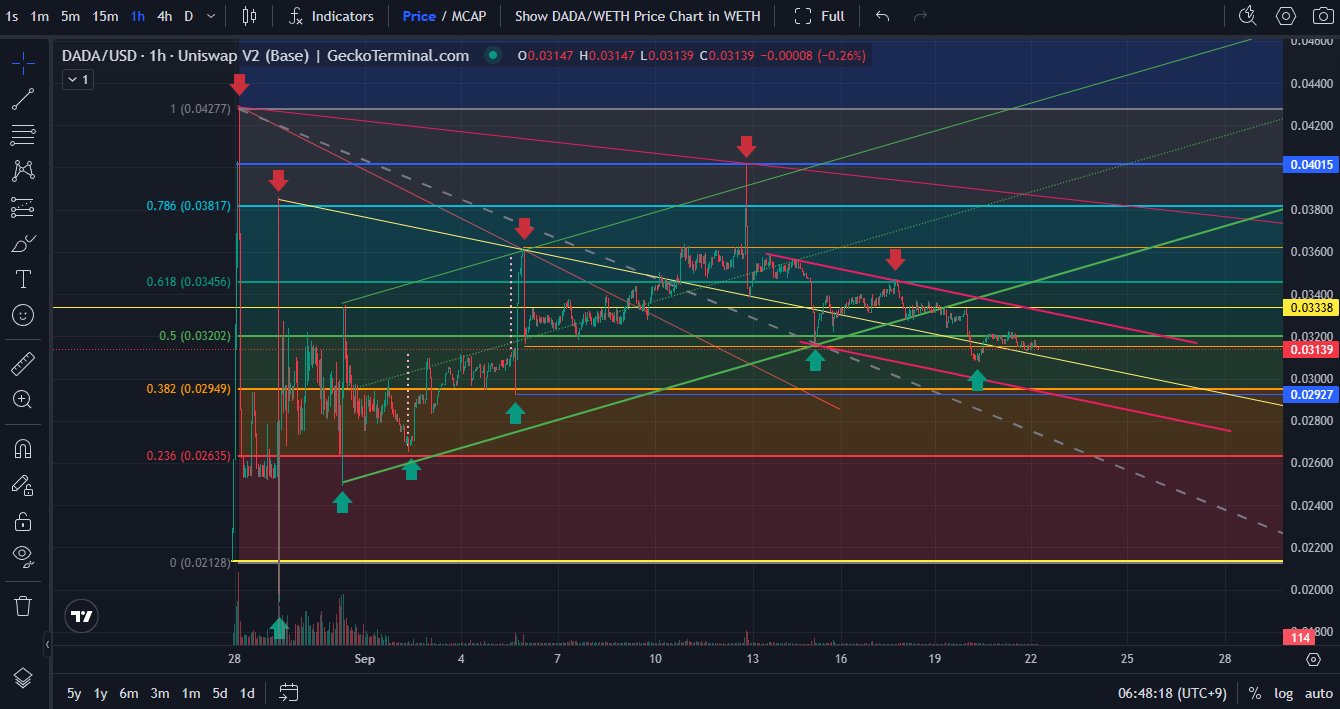Switch to the 4h interval
Image resolution: width=1340 pixels, height=709 pixels.
coord(164,16)
